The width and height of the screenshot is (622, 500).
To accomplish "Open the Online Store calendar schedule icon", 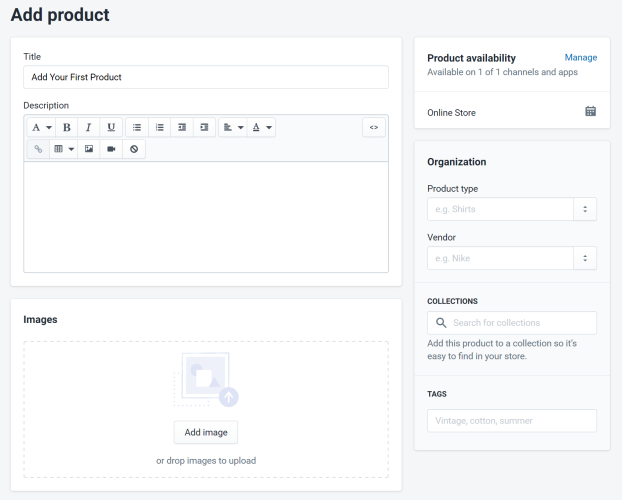I will pyautogui.click(x=590, y=111).
